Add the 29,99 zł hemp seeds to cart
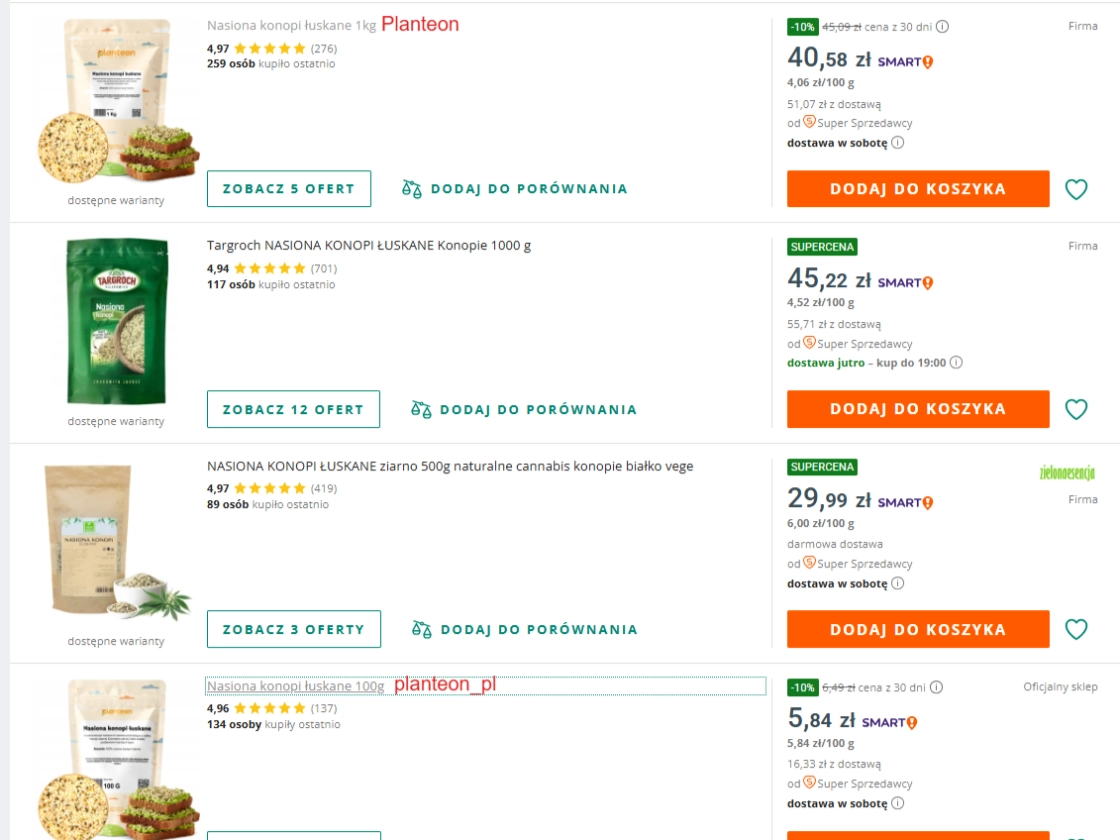Screen dimensions: 1120x840 tap(918, 629)
